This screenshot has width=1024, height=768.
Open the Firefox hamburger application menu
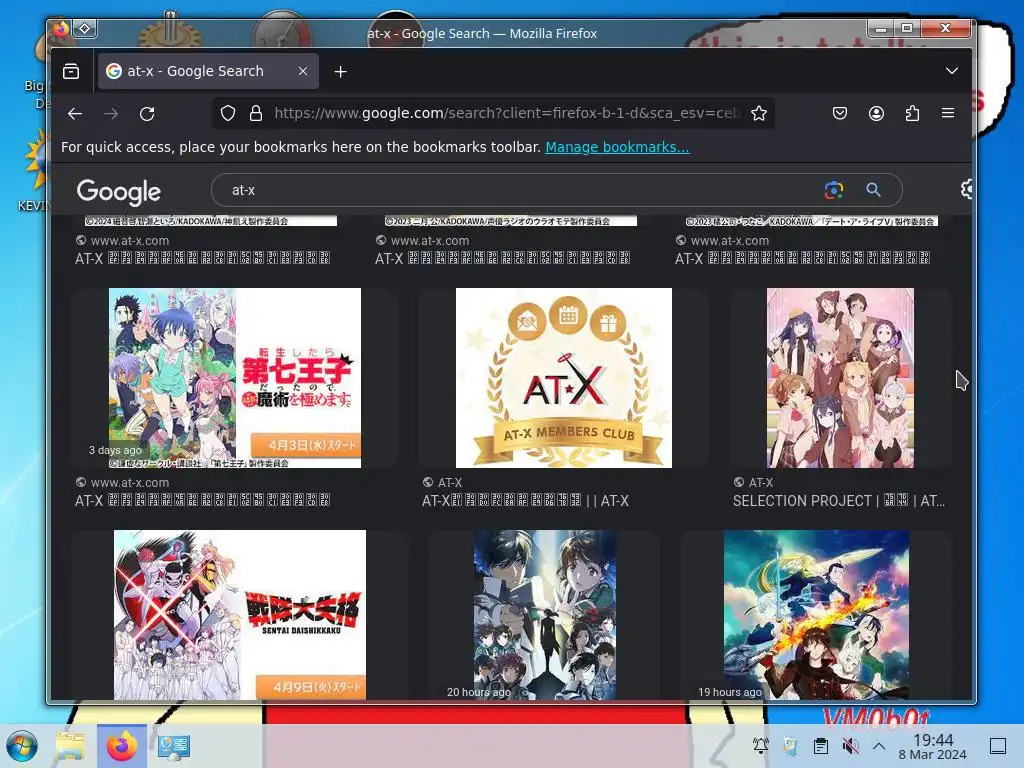(948, 114)
